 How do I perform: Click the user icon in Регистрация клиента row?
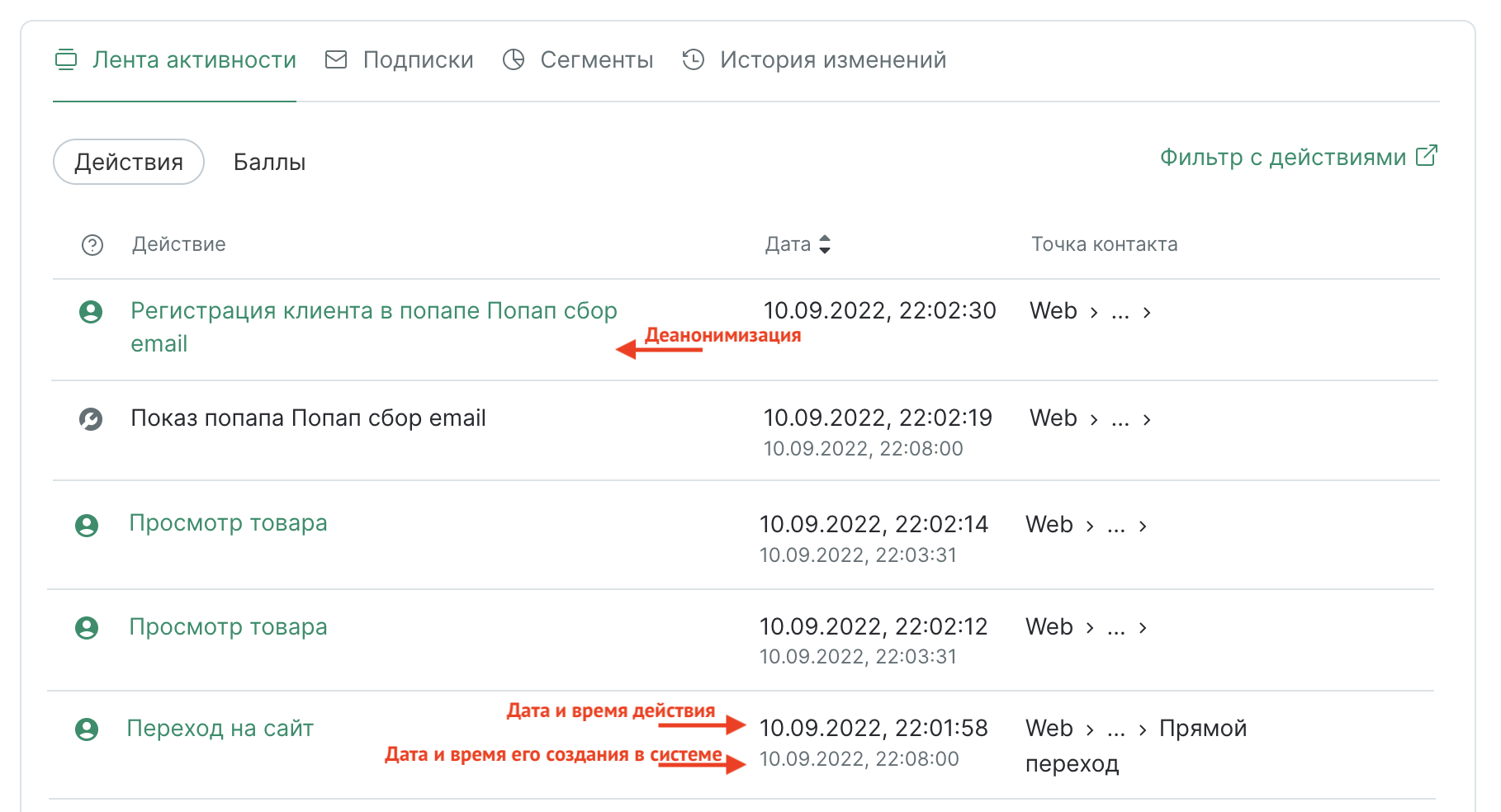click(91, 312)
